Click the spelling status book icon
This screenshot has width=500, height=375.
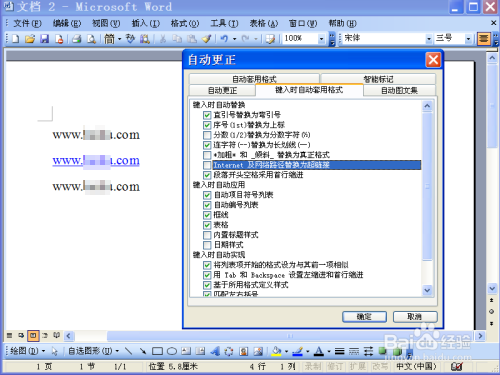point(457,367)
